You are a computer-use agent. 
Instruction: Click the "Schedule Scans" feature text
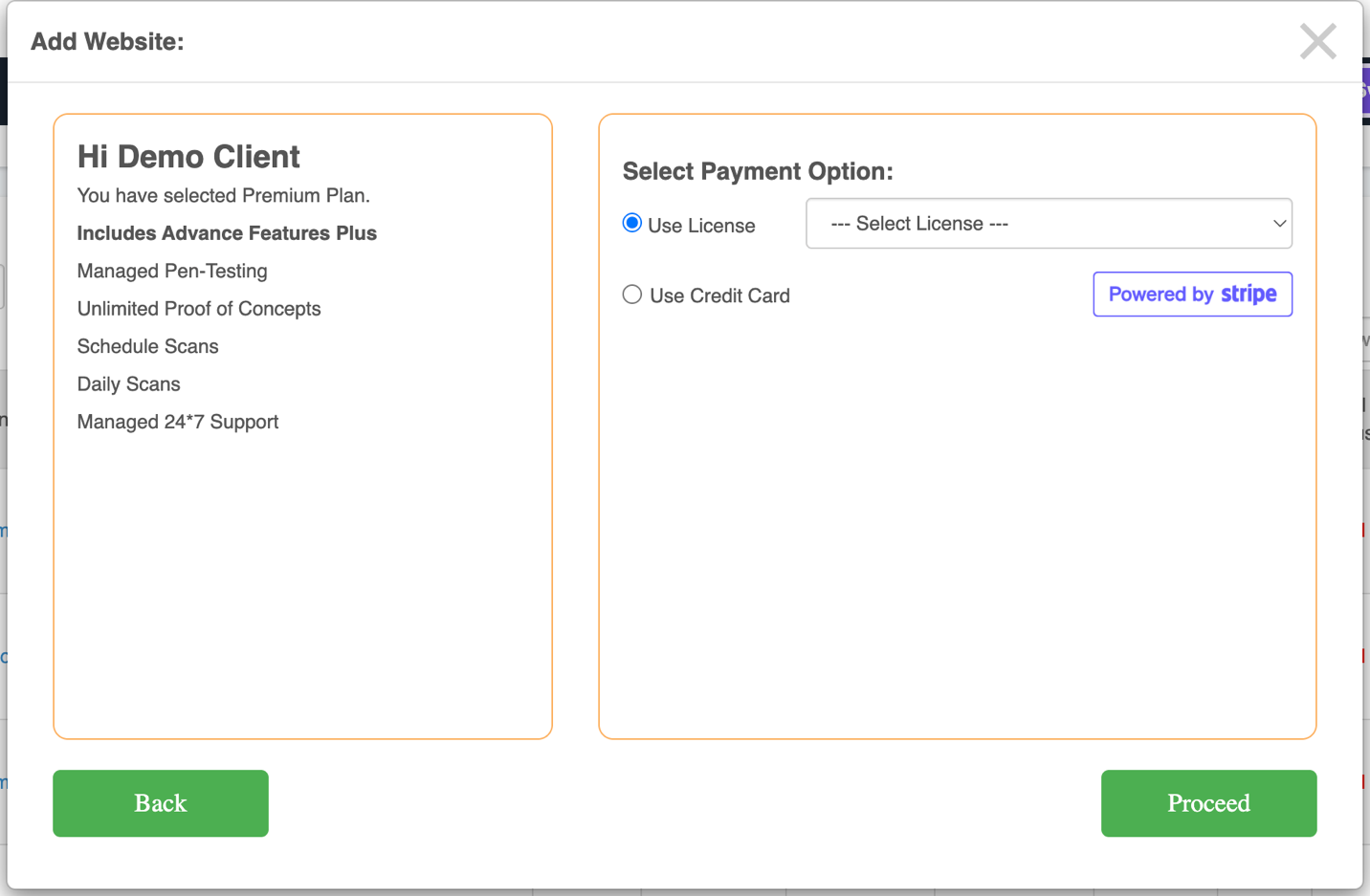(147, 347)
